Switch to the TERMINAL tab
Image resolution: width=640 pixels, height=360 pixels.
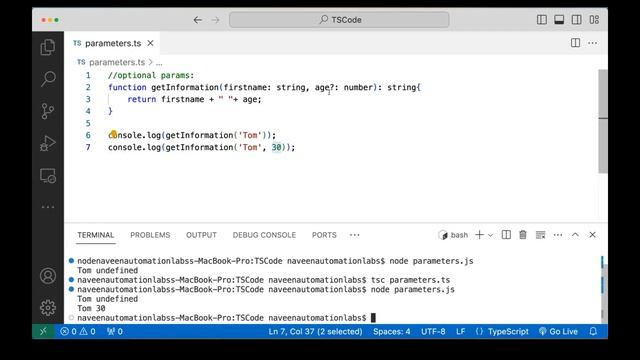96,235
